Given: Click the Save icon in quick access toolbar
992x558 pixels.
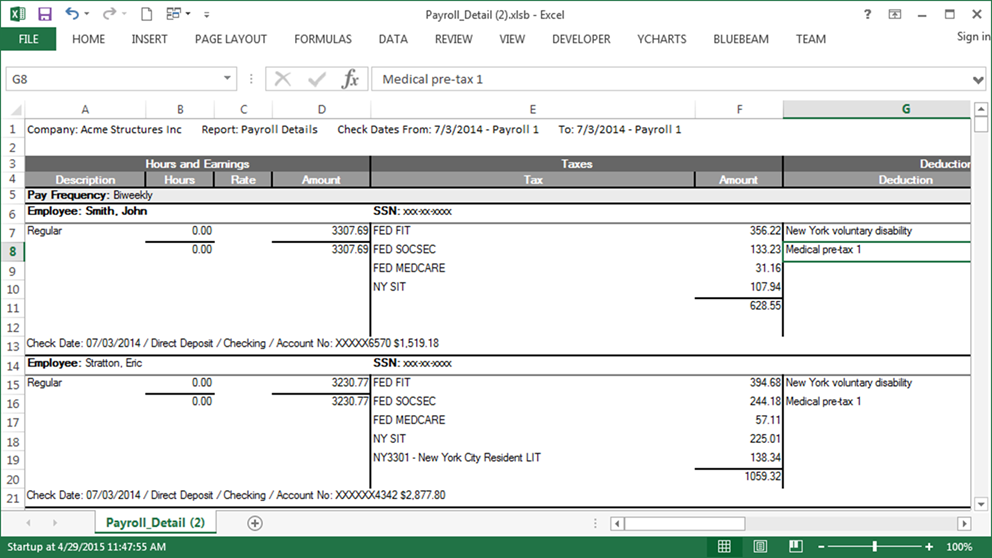Looking at the screenshot, I should [44, 14].
